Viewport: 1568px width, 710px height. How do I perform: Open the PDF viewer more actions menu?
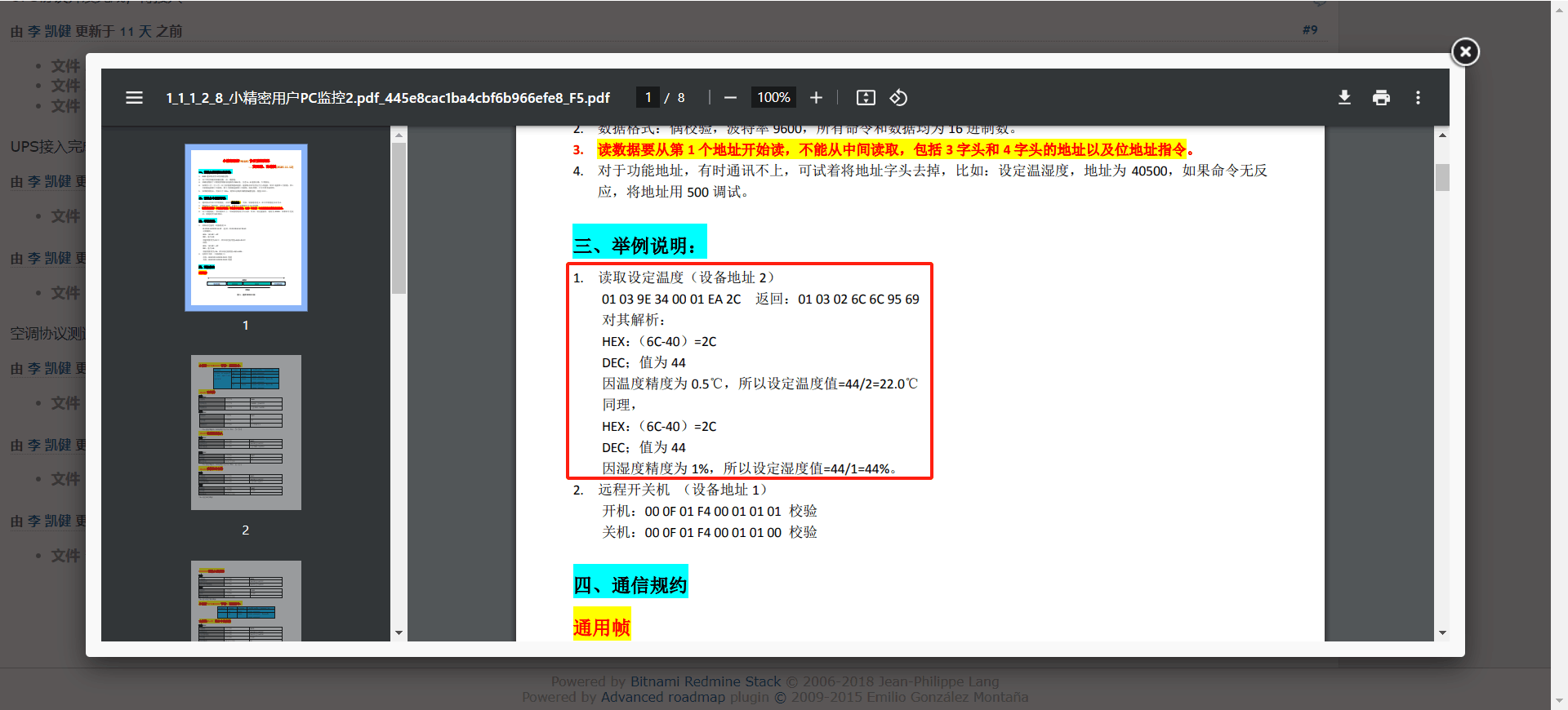(x=1418, y=98)
